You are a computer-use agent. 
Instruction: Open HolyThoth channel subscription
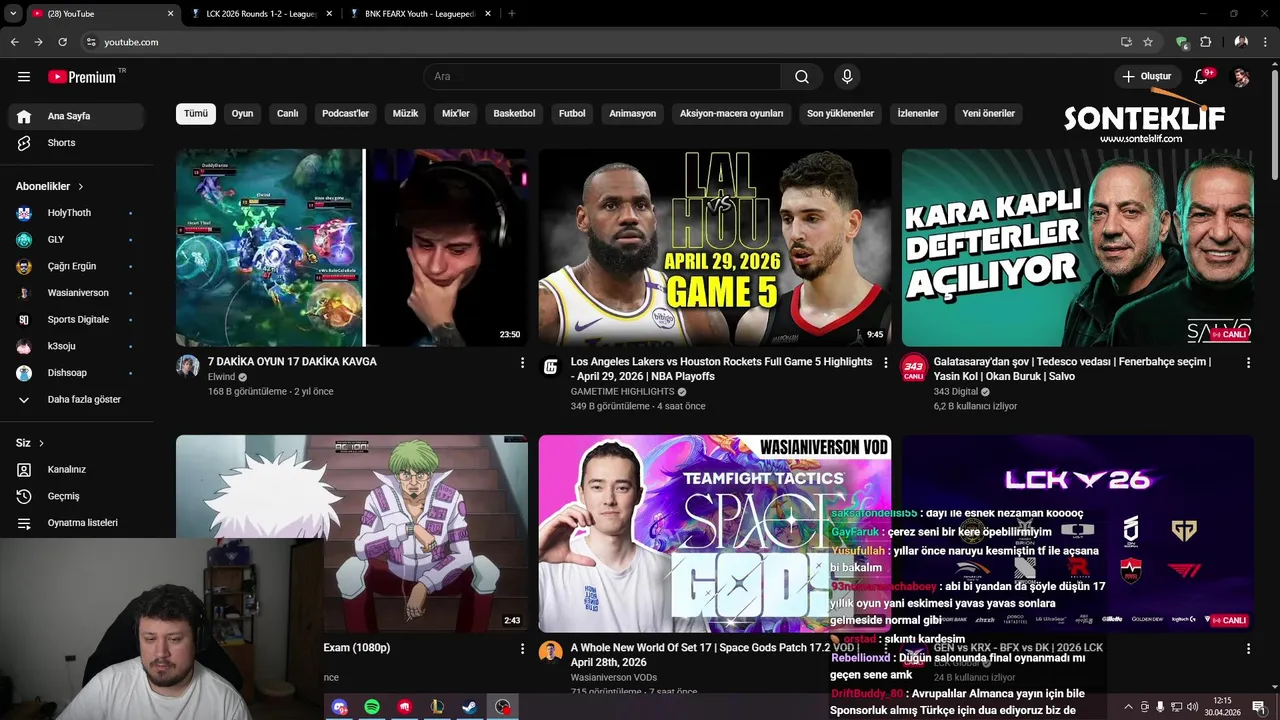[77, 213]
